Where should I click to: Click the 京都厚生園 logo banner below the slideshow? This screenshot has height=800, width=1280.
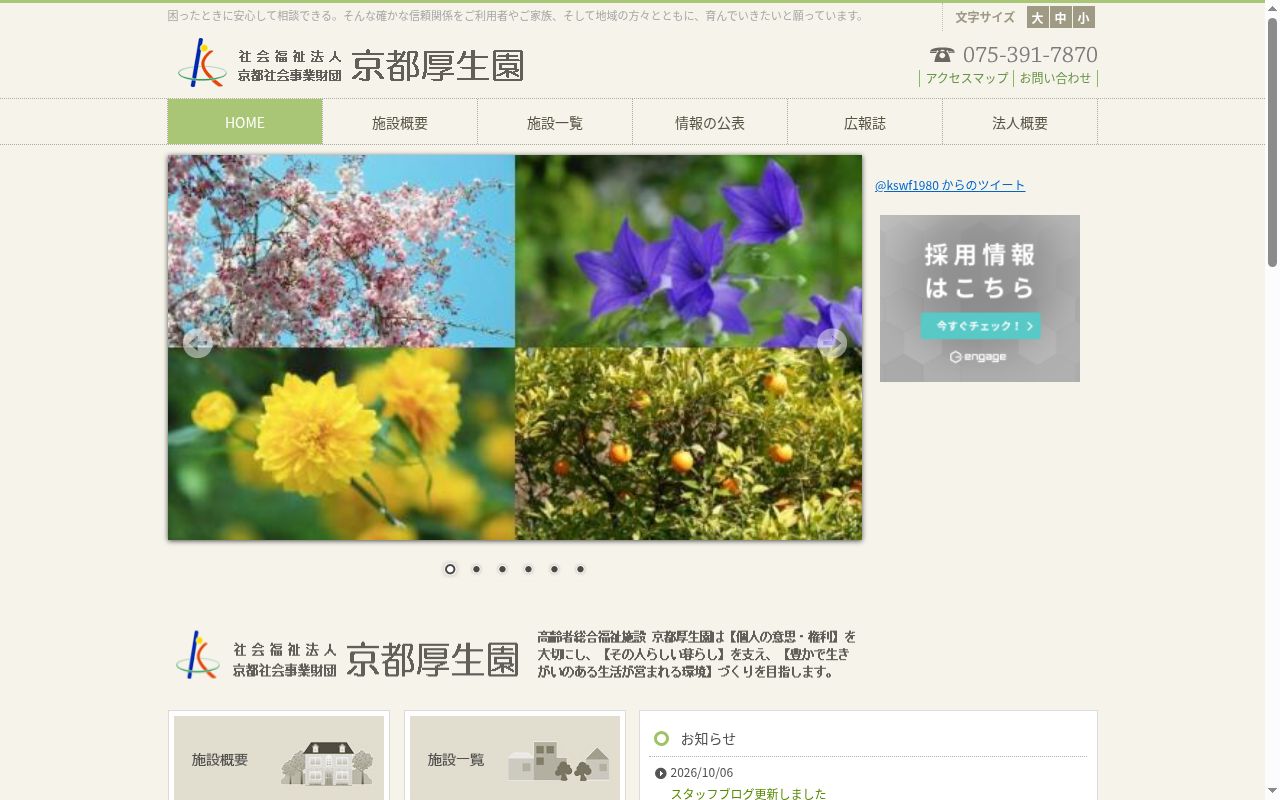point(515,655)
